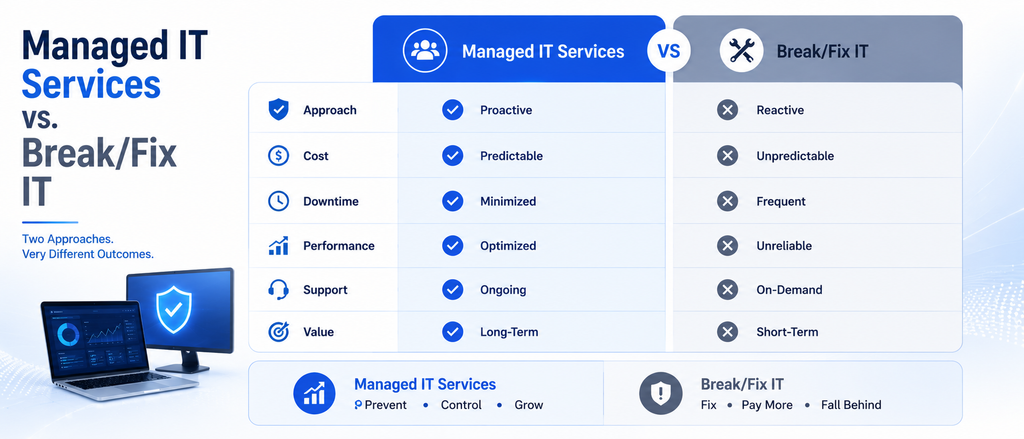Click the bottom Break/Fix IT heading
This screenshot has height=439, width=1024.
pos(742,384)
